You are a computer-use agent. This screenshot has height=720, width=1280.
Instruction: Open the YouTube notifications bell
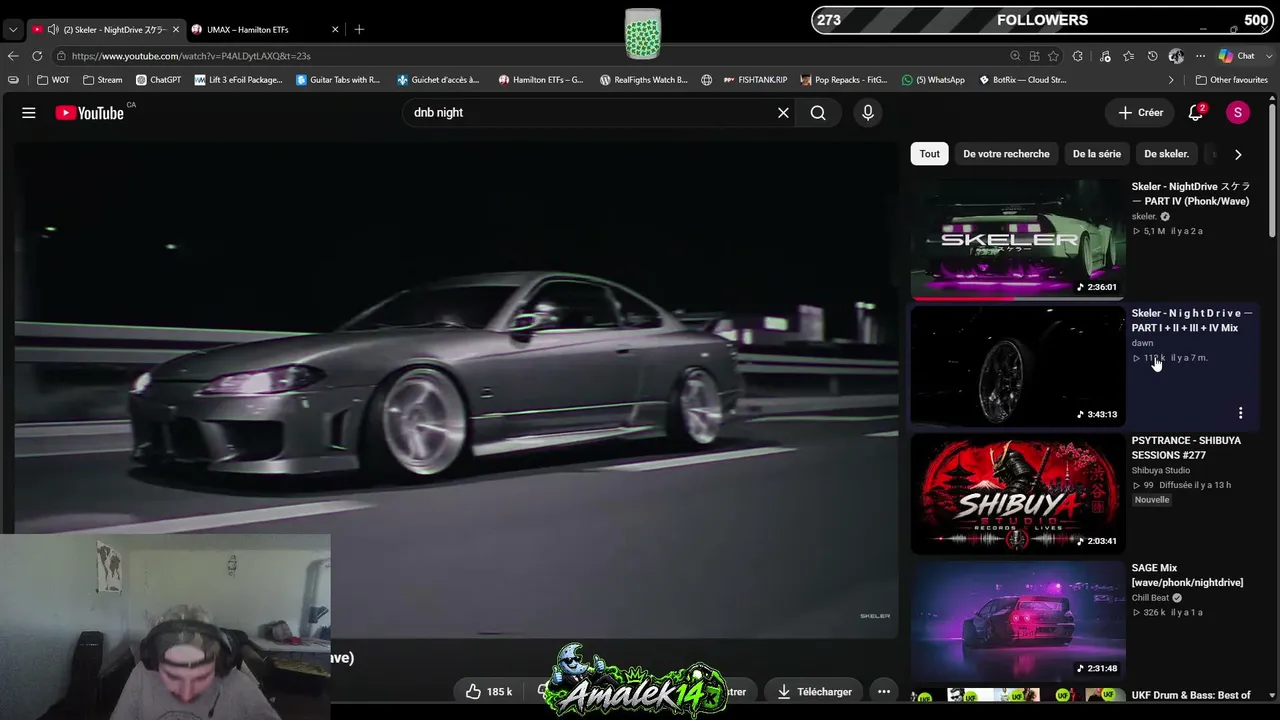click(x=1196, y=113)
